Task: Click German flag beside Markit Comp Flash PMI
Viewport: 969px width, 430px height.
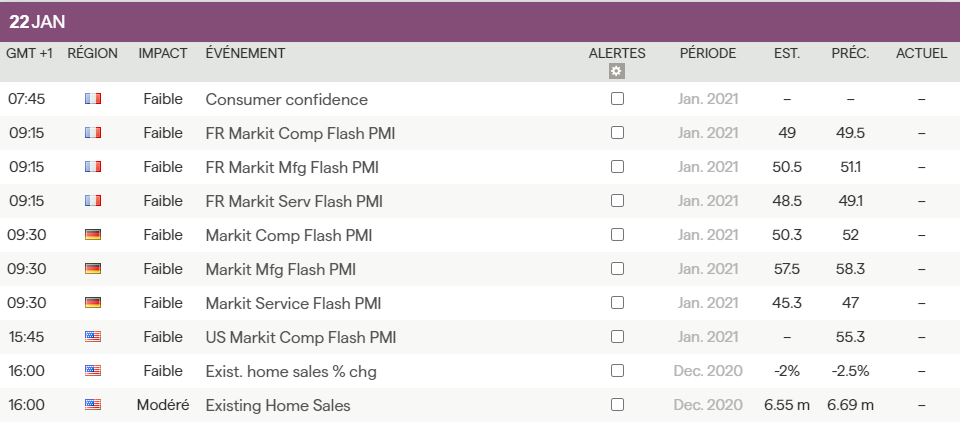Action: tap(93, 235)
